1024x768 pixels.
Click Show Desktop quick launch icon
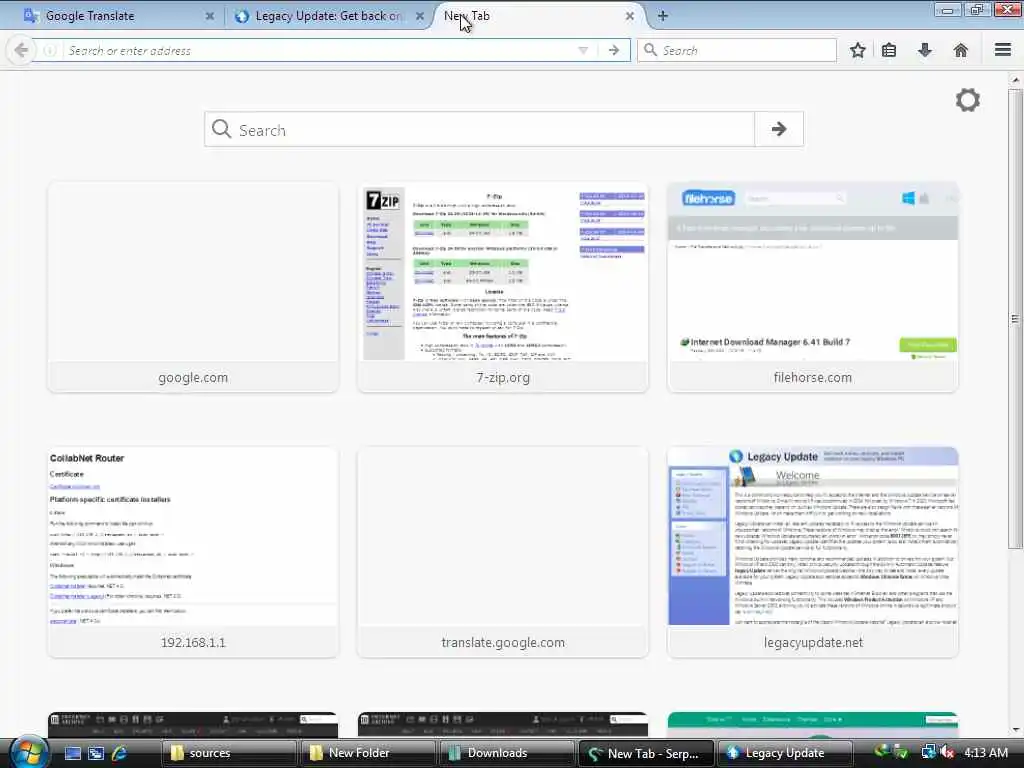(72, 753)
